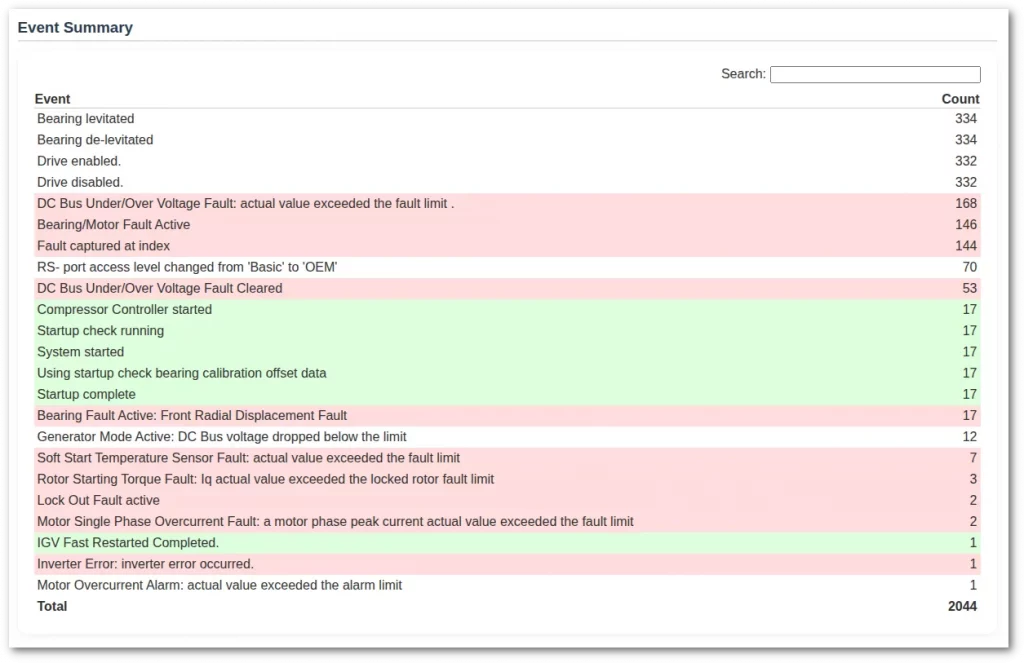Select the Generator Mode Active row

tap(221, 437)
